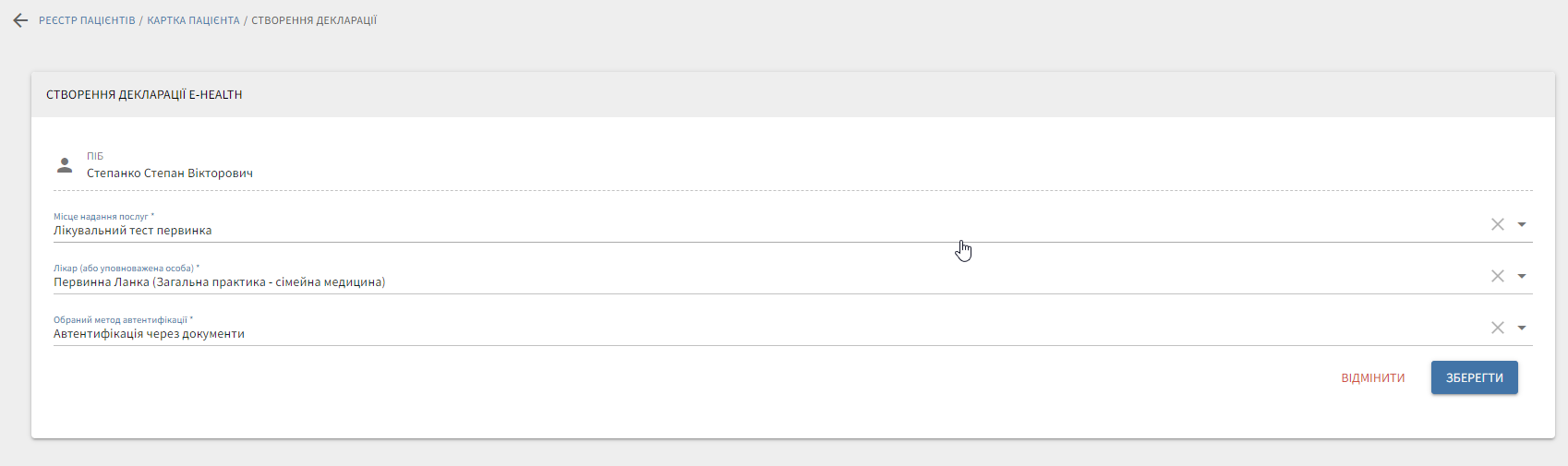
Task: Click the back arrow icon
Action: pos(20,20)
